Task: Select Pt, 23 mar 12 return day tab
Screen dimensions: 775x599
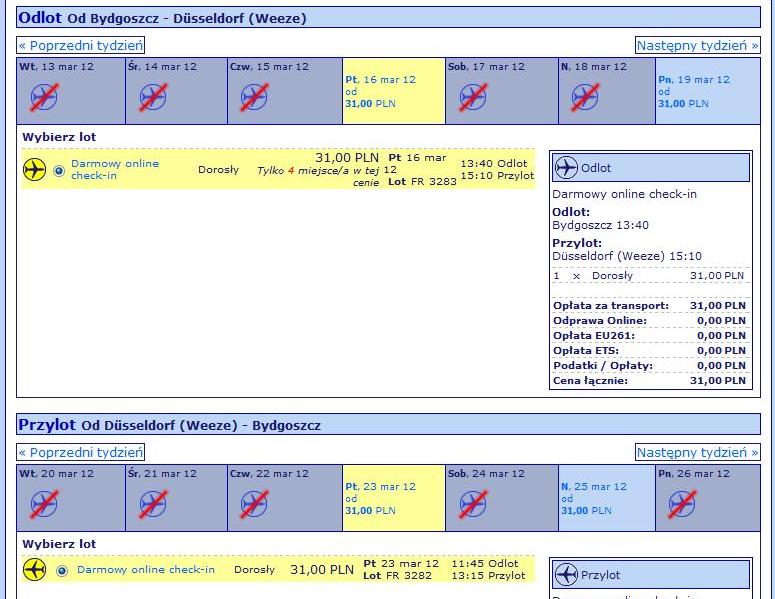Action: [394, 498]
